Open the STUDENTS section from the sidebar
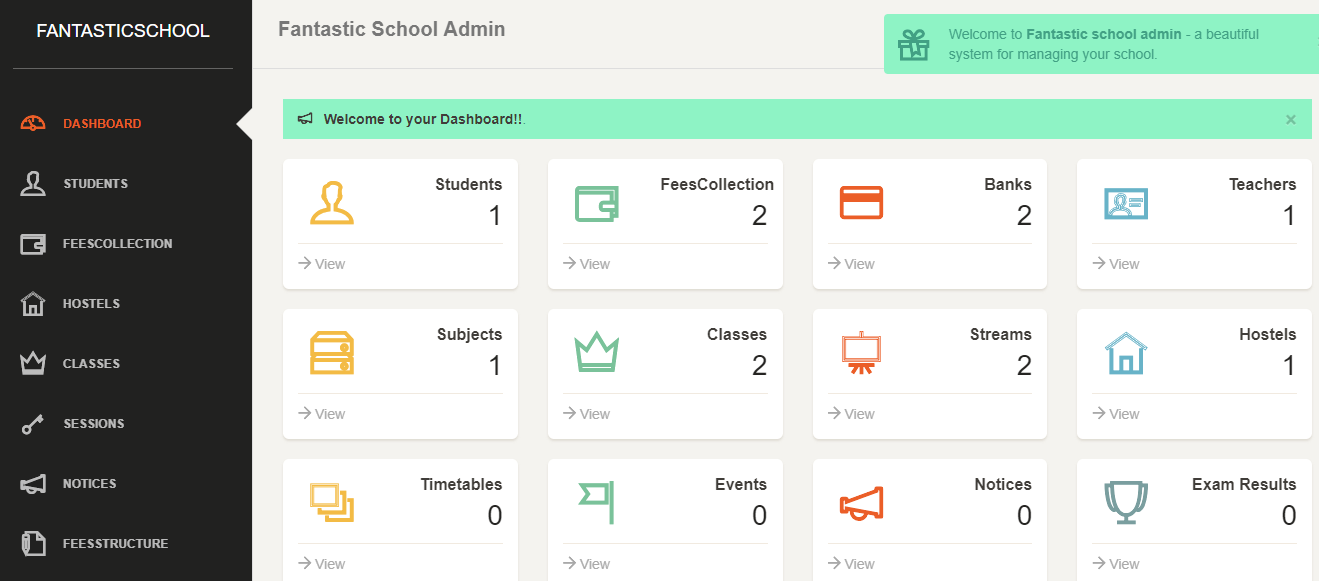The width and height of the screenshot is (1319, 581). tap(95, 183)
